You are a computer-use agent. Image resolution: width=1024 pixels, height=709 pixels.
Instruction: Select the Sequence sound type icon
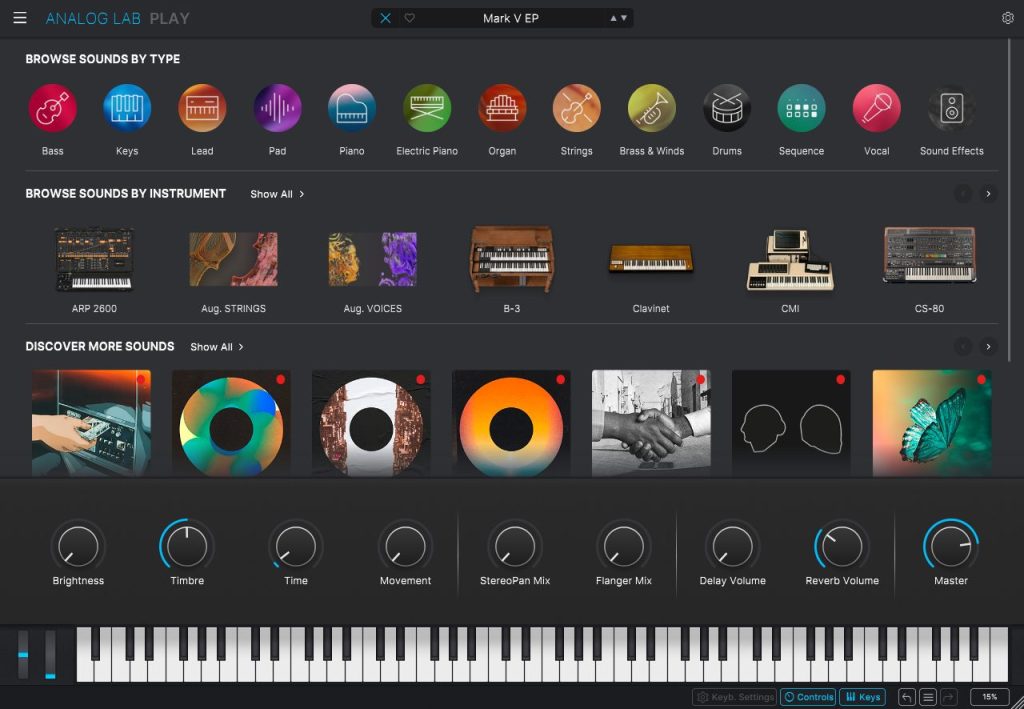click(x=801, y=108)
